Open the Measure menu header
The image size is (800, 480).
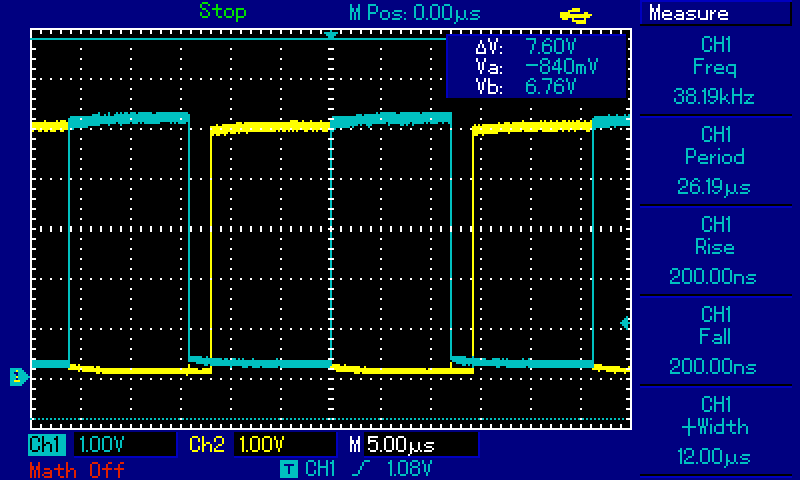(715, 13)
